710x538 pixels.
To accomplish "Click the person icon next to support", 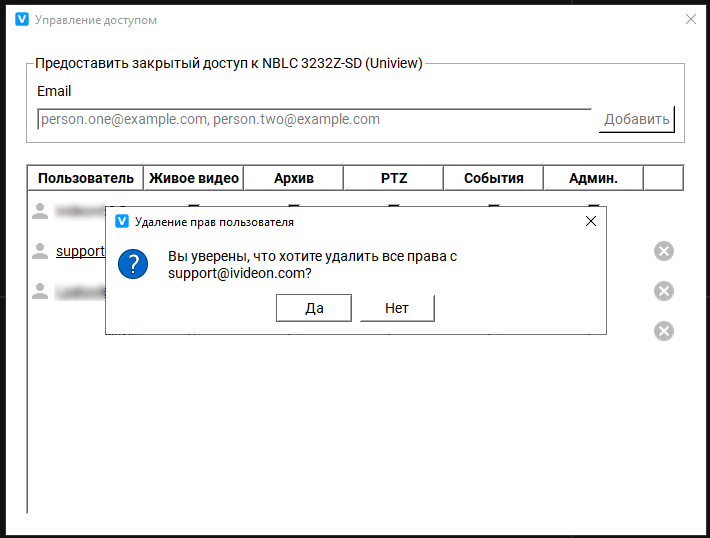I will coord(40,251).
